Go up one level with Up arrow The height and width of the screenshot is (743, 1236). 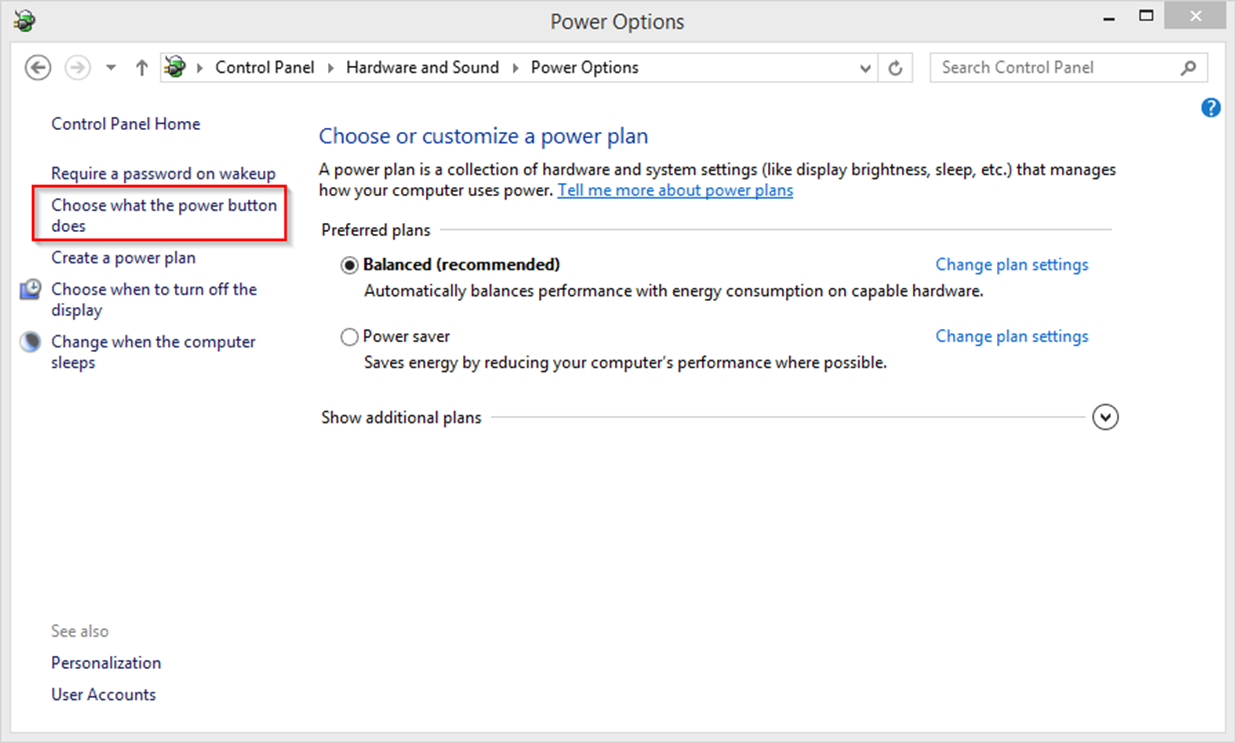(142, 68)
